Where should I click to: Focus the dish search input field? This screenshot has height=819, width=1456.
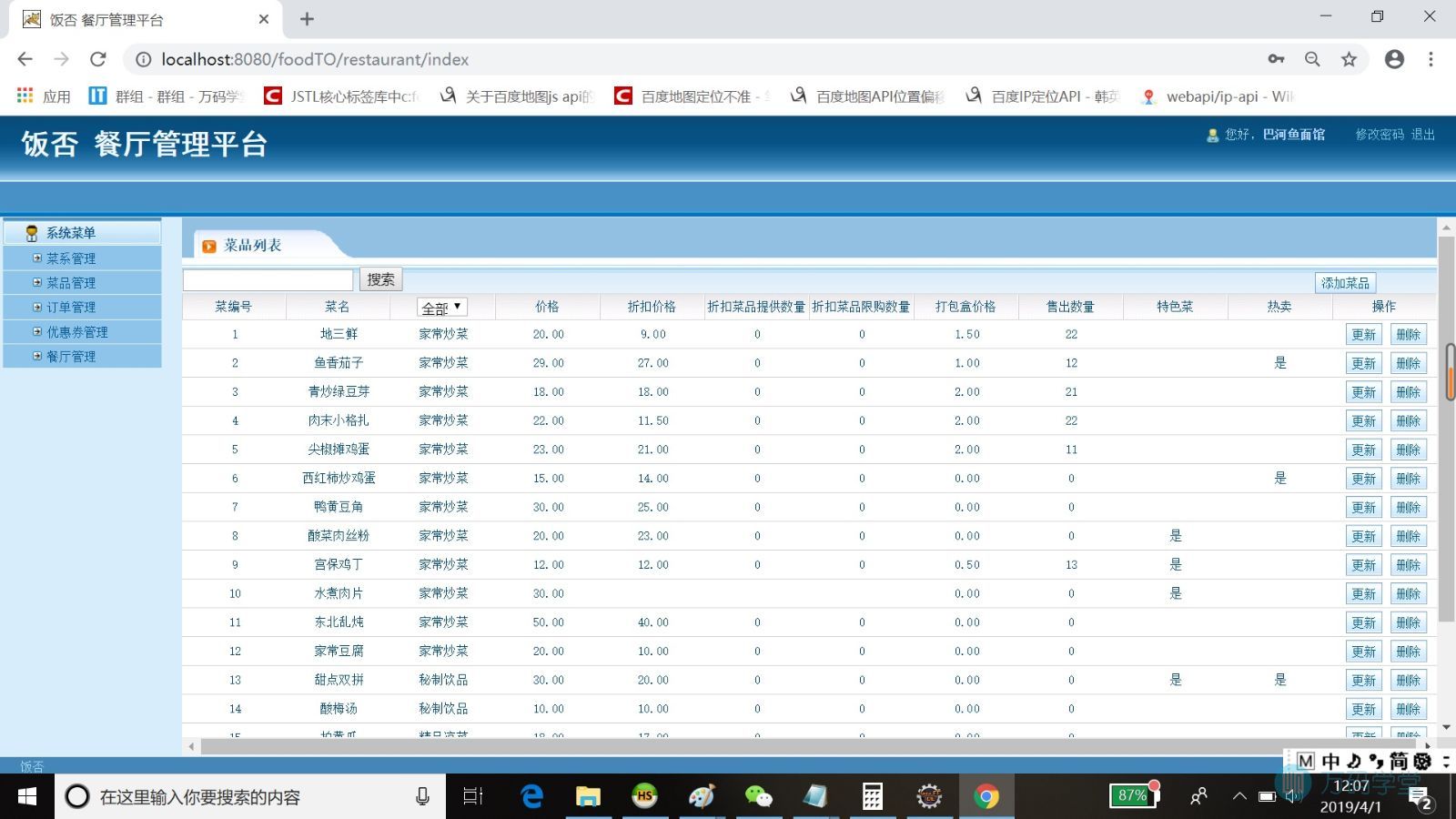click(x=268, y=279)
